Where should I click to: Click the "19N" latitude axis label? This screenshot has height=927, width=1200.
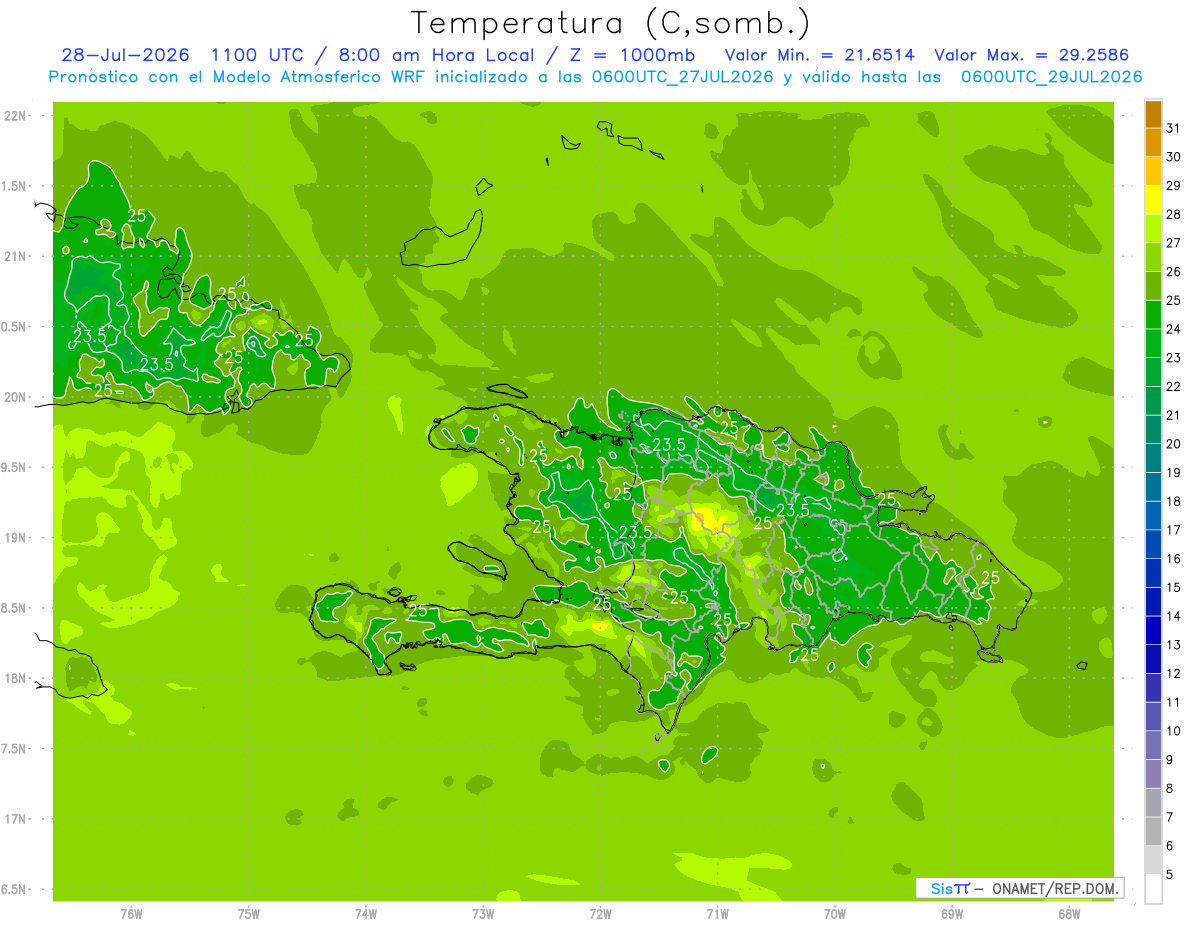point(17,538)
